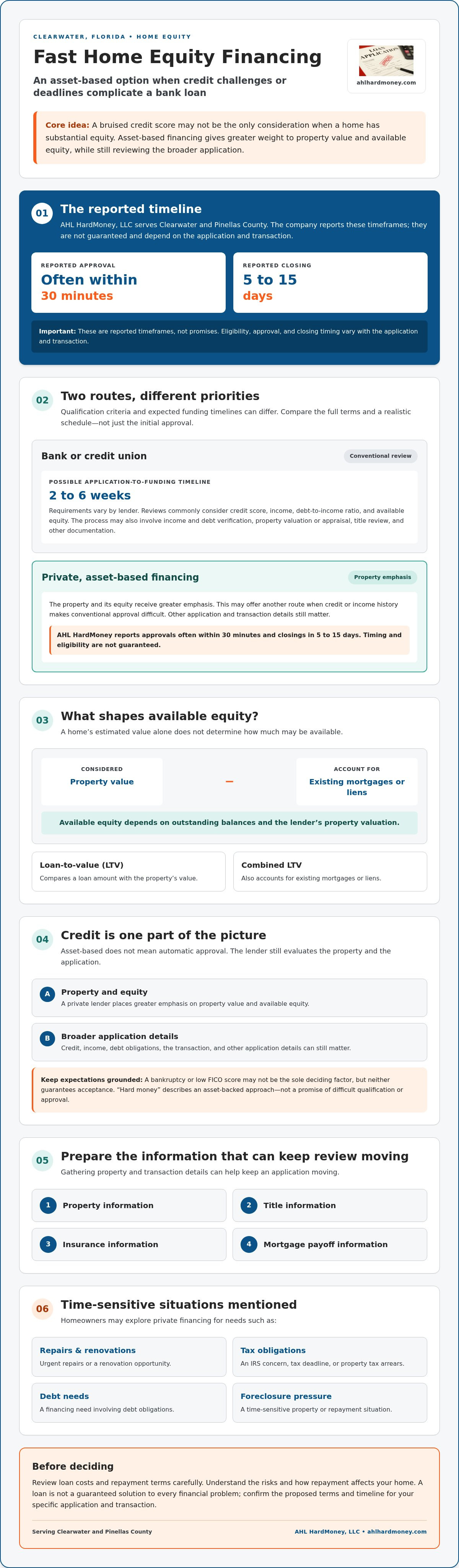The width and height of the screenshot is (459, 1568).
Task: Click the loan application thumbnail image
Action: (x=386, y=61)
